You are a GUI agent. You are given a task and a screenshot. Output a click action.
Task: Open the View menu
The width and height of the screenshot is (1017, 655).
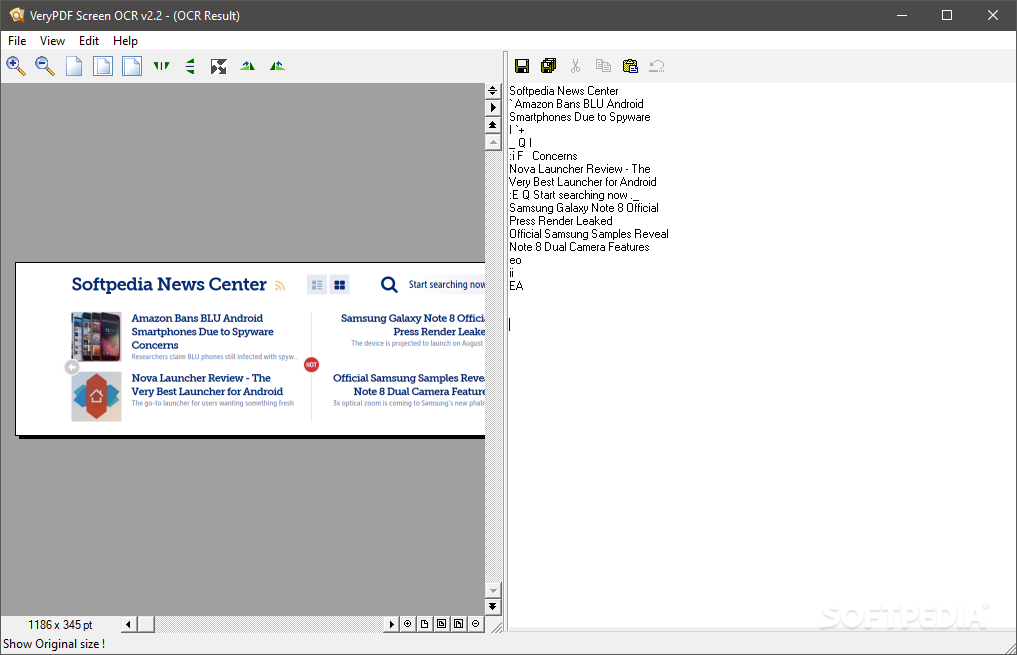tap(52, 41)
